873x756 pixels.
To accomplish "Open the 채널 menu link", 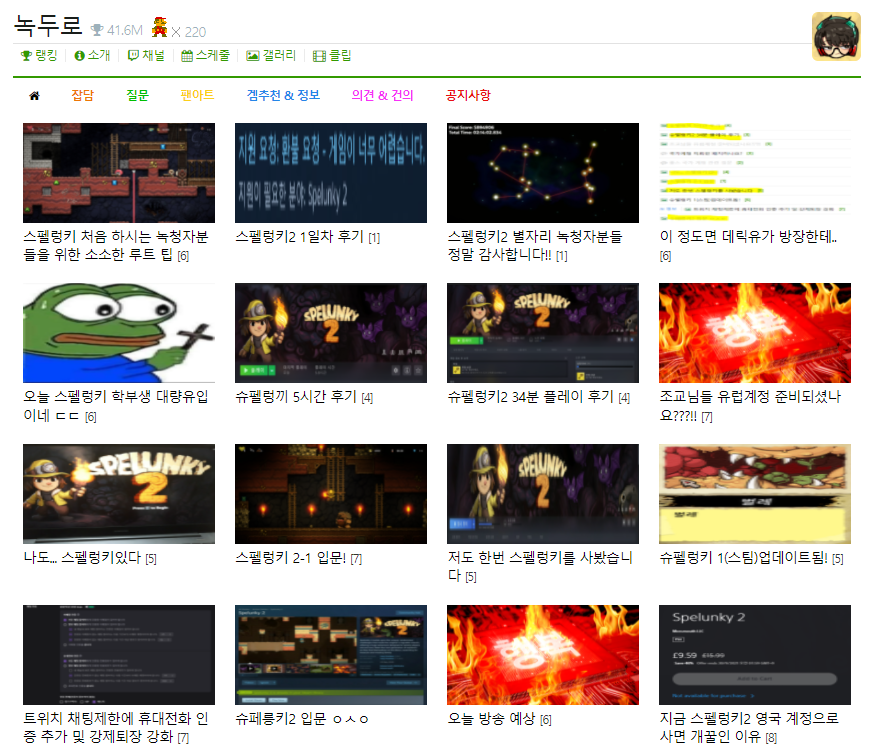I will coord(153,55).
